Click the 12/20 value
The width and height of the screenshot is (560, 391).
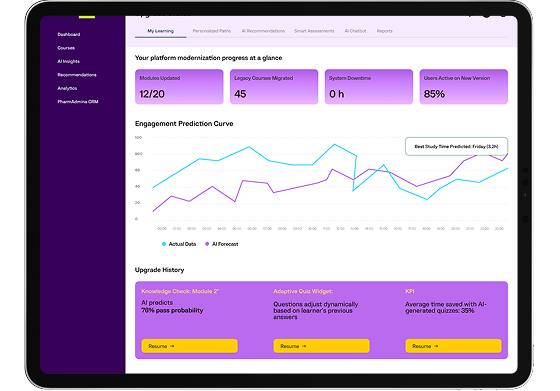[x=152, y=94]
